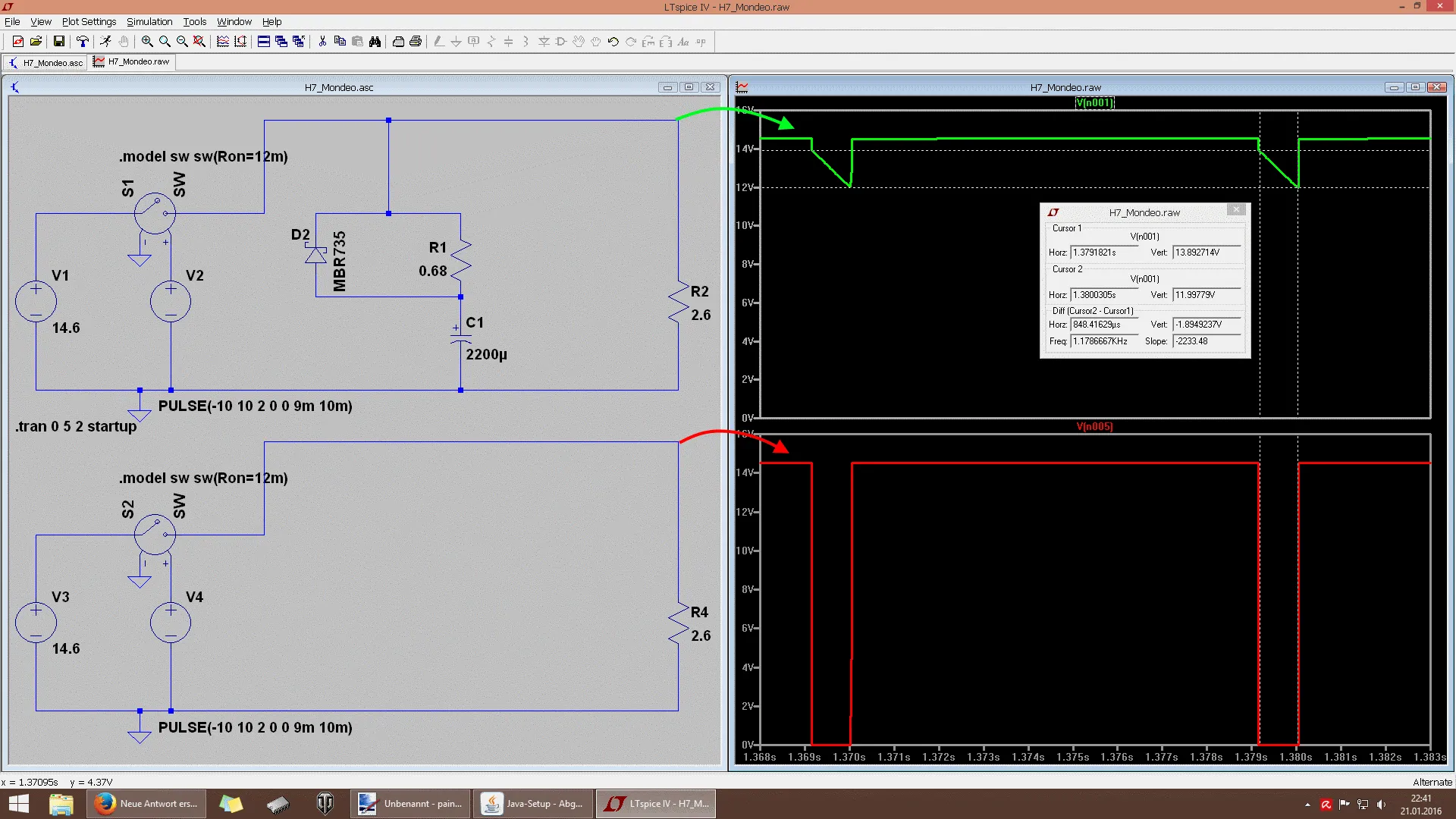Select the V(n005) red trace label
Screen dimensions: 1456x819
pyautogui.click(x=1094, y=426)
